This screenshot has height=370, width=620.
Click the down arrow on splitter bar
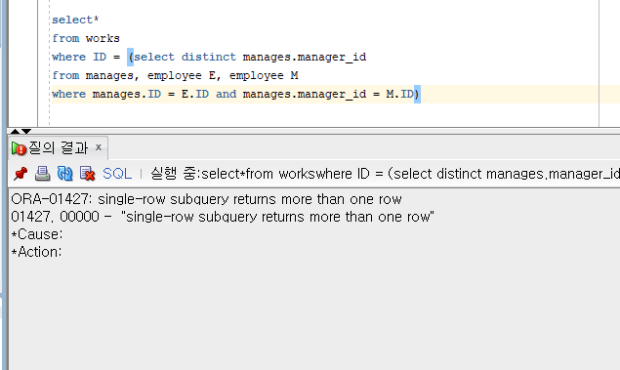click(x=26, y=131)
